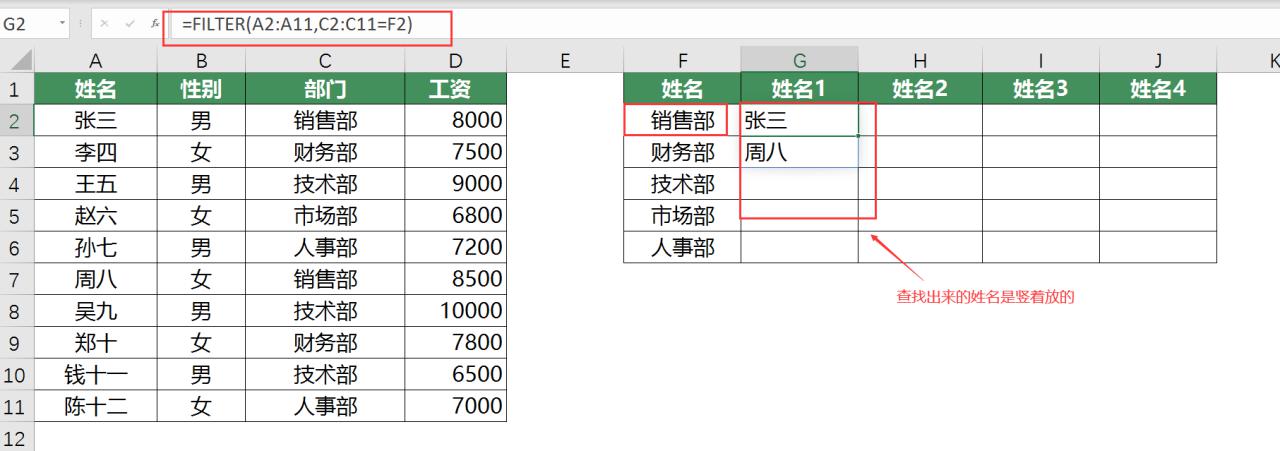Select column C header
This screenshot has width=1280, height=451.
(325, 60)
